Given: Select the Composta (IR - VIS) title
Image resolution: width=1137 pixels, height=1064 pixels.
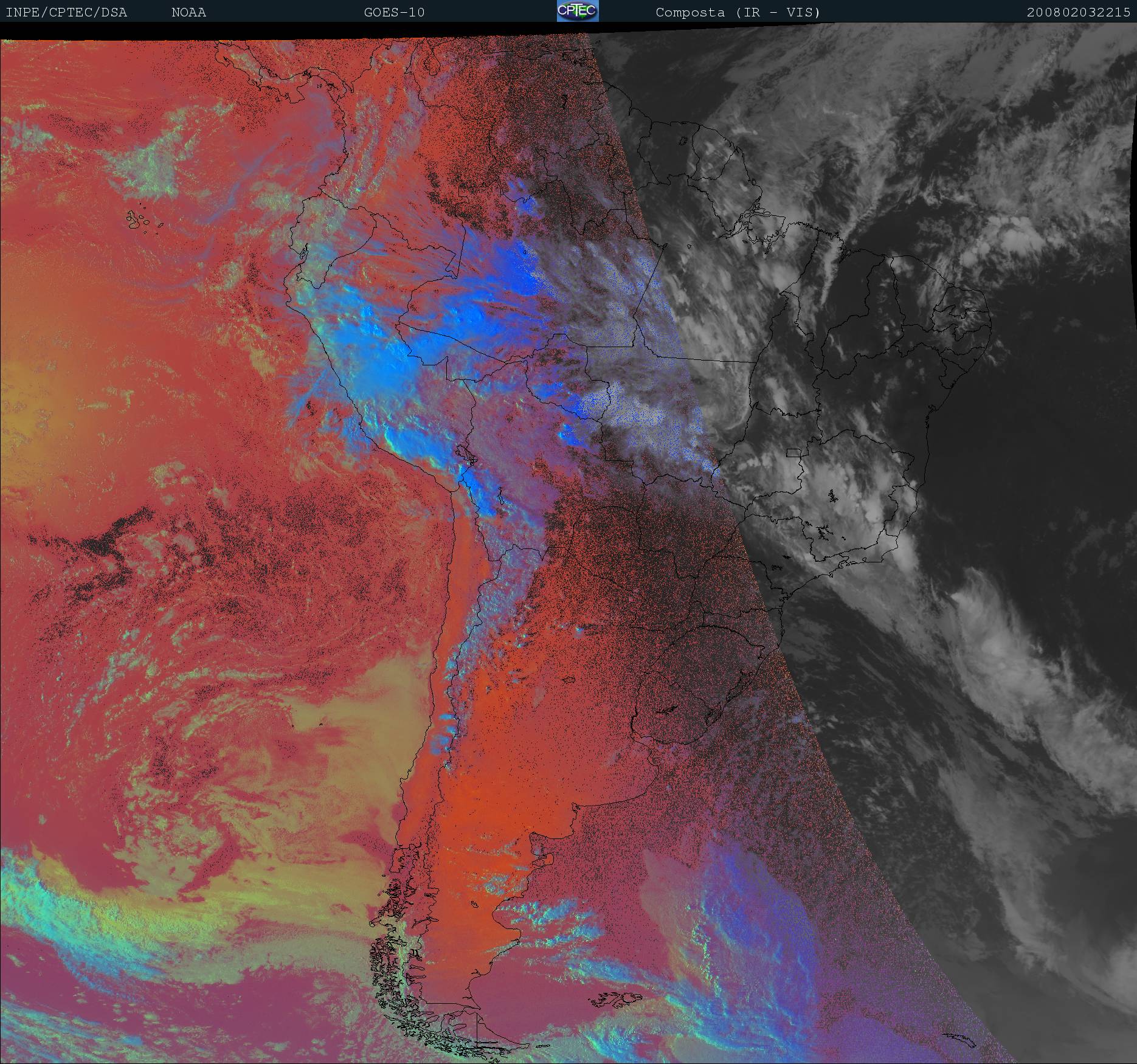Looking at the screenshot, I should [738, 13].
